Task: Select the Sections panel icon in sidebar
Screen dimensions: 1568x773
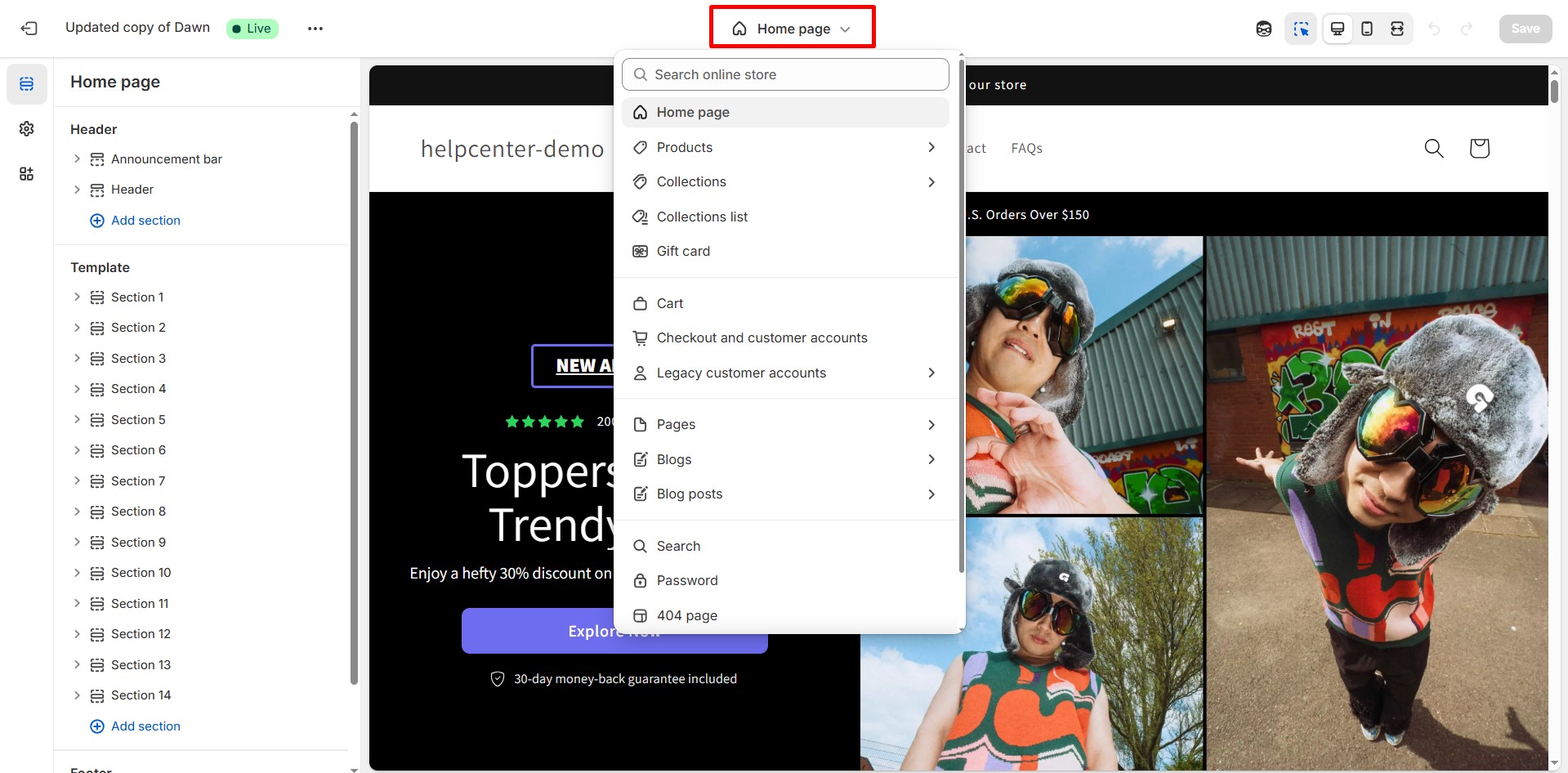Action: (27, 83)
